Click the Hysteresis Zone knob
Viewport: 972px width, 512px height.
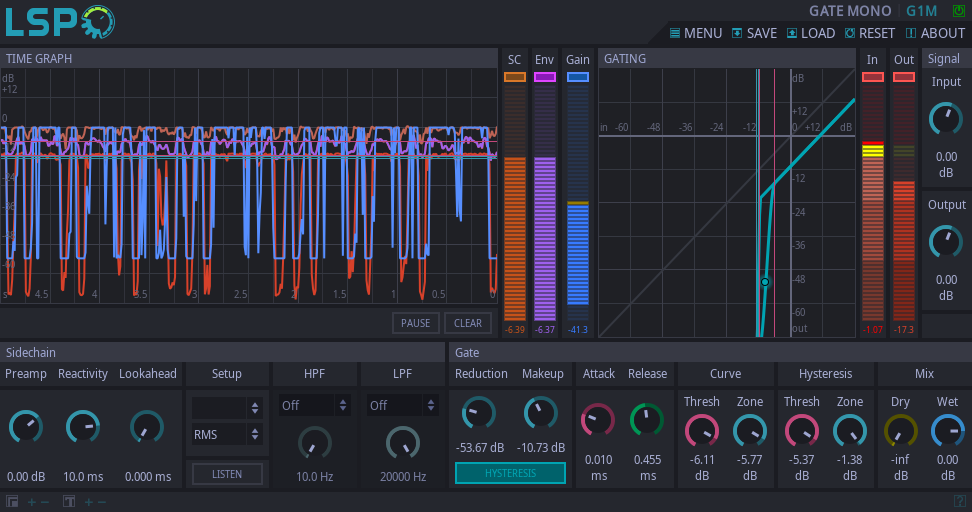(850, 430)
